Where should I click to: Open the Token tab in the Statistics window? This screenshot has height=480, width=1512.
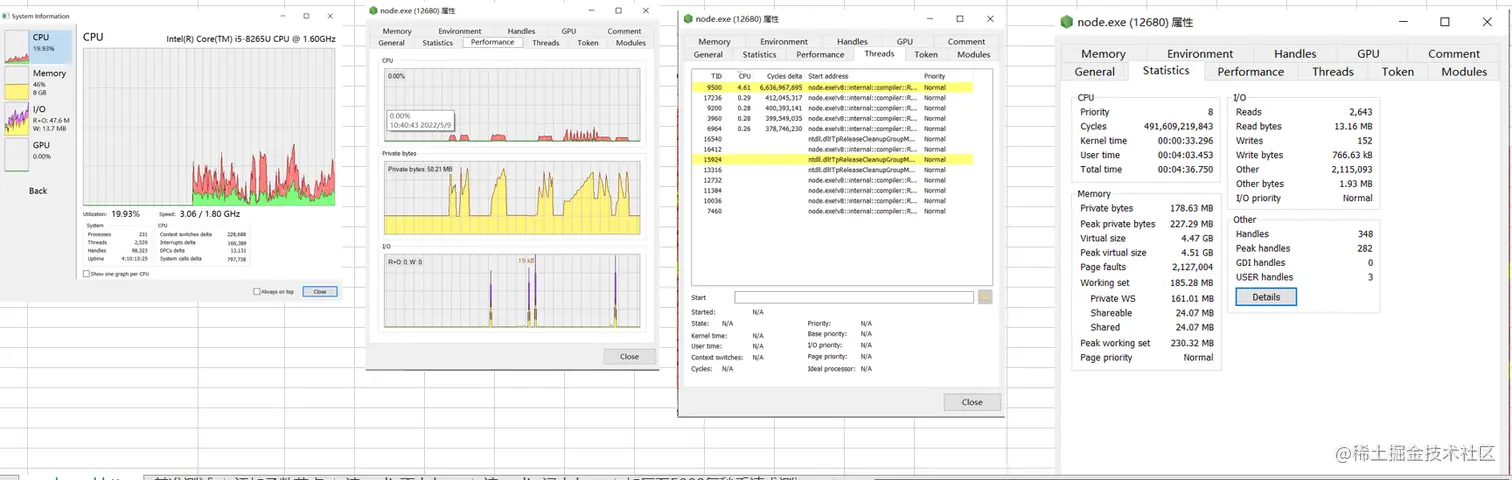pyautogui.click(x=1398, y=72)
